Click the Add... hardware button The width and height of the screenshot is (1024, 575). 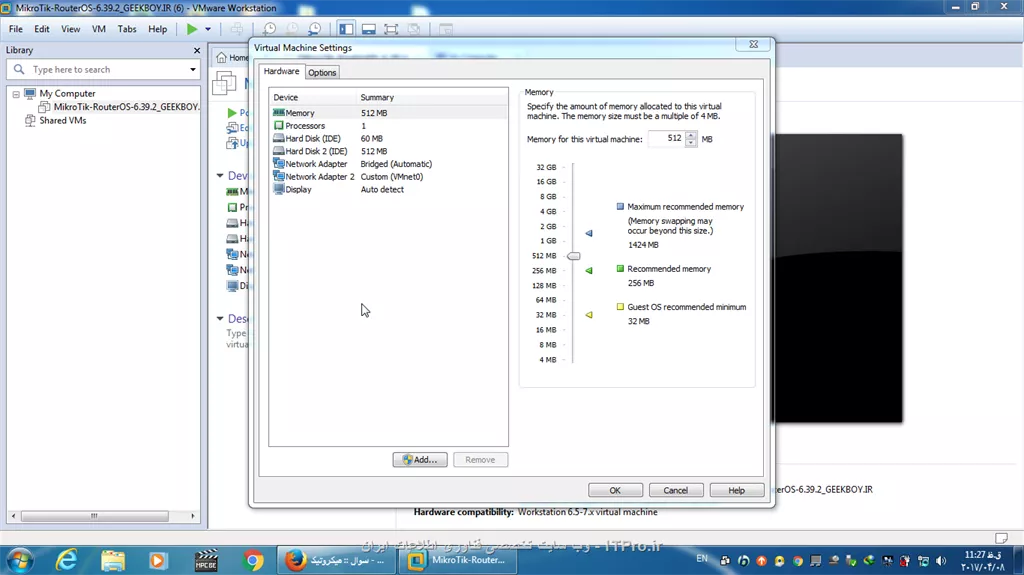tap(419, 460)
